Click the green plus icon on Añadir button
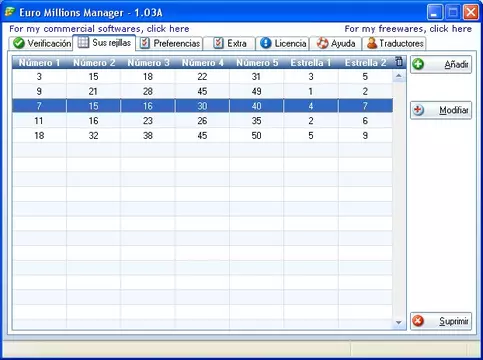The width and height of the screenshot is (483, 360). coord(418,64)
